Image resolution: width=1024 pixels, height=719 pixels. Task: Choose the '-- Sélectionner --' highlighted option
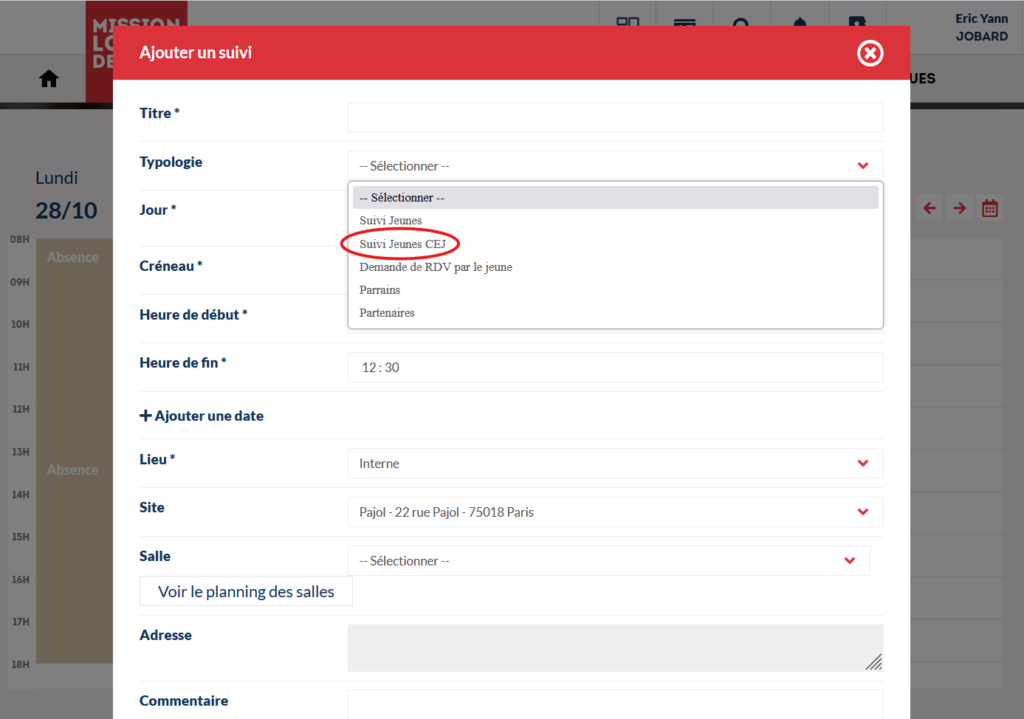point(615,197)
